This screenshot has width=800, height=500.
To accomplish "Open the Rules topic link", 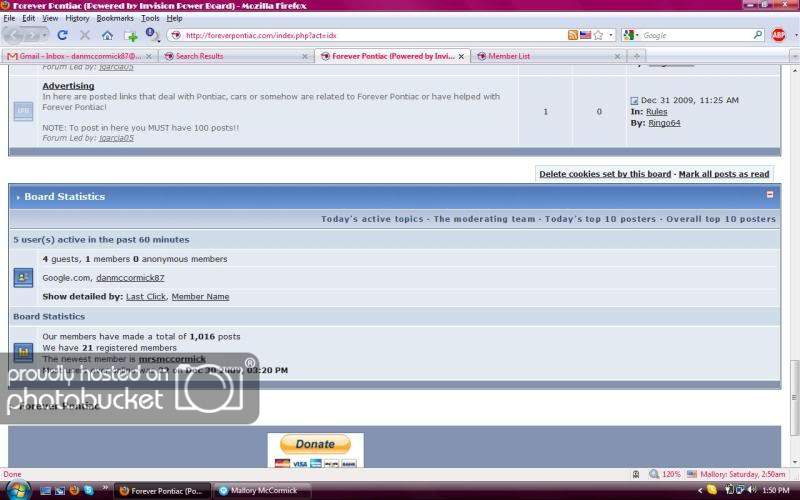I will pyautogui.click(x=656, y=111).
